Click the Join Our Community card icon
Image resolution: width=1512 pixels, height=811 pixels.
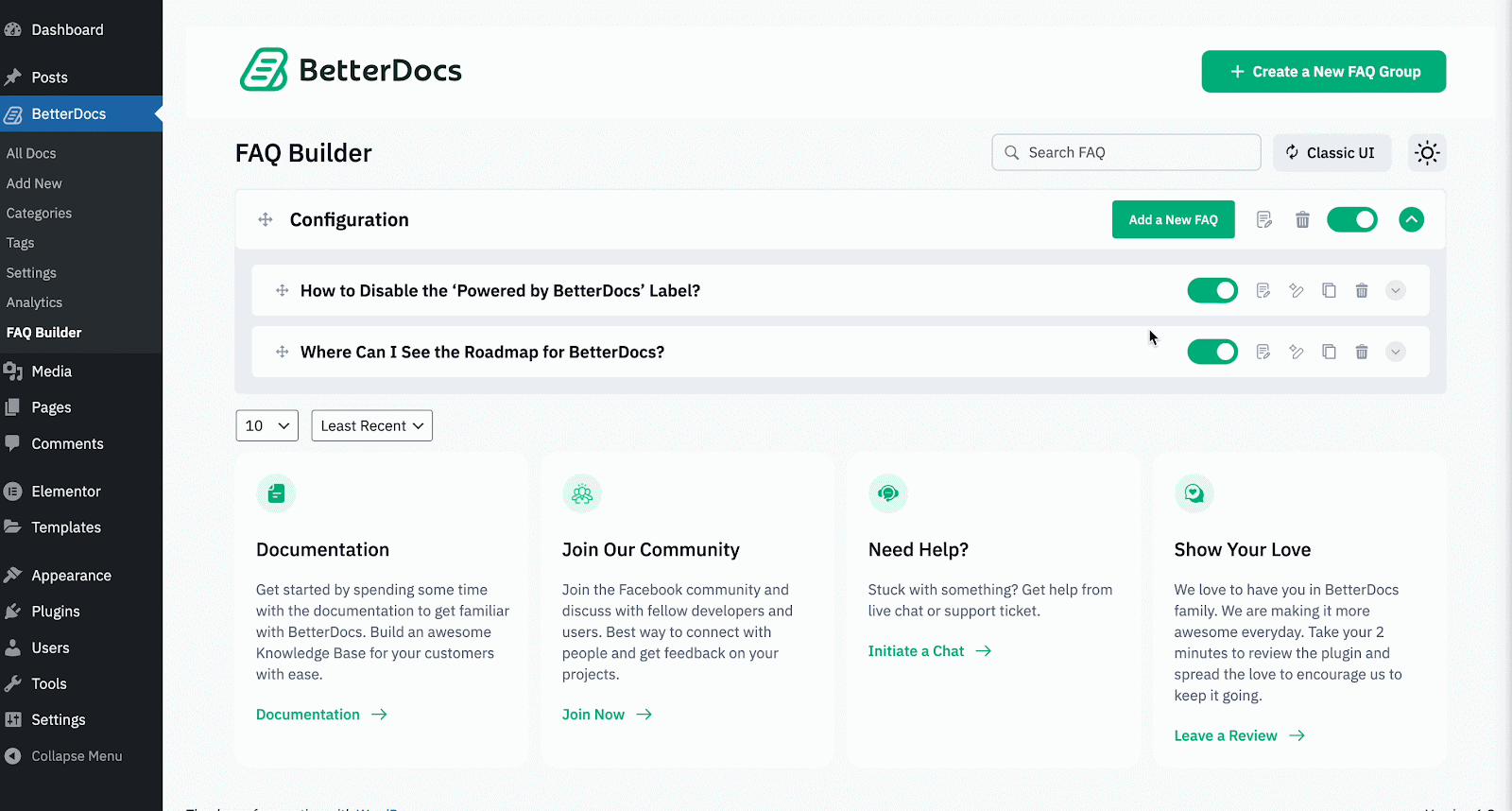[x=582, y=493]
